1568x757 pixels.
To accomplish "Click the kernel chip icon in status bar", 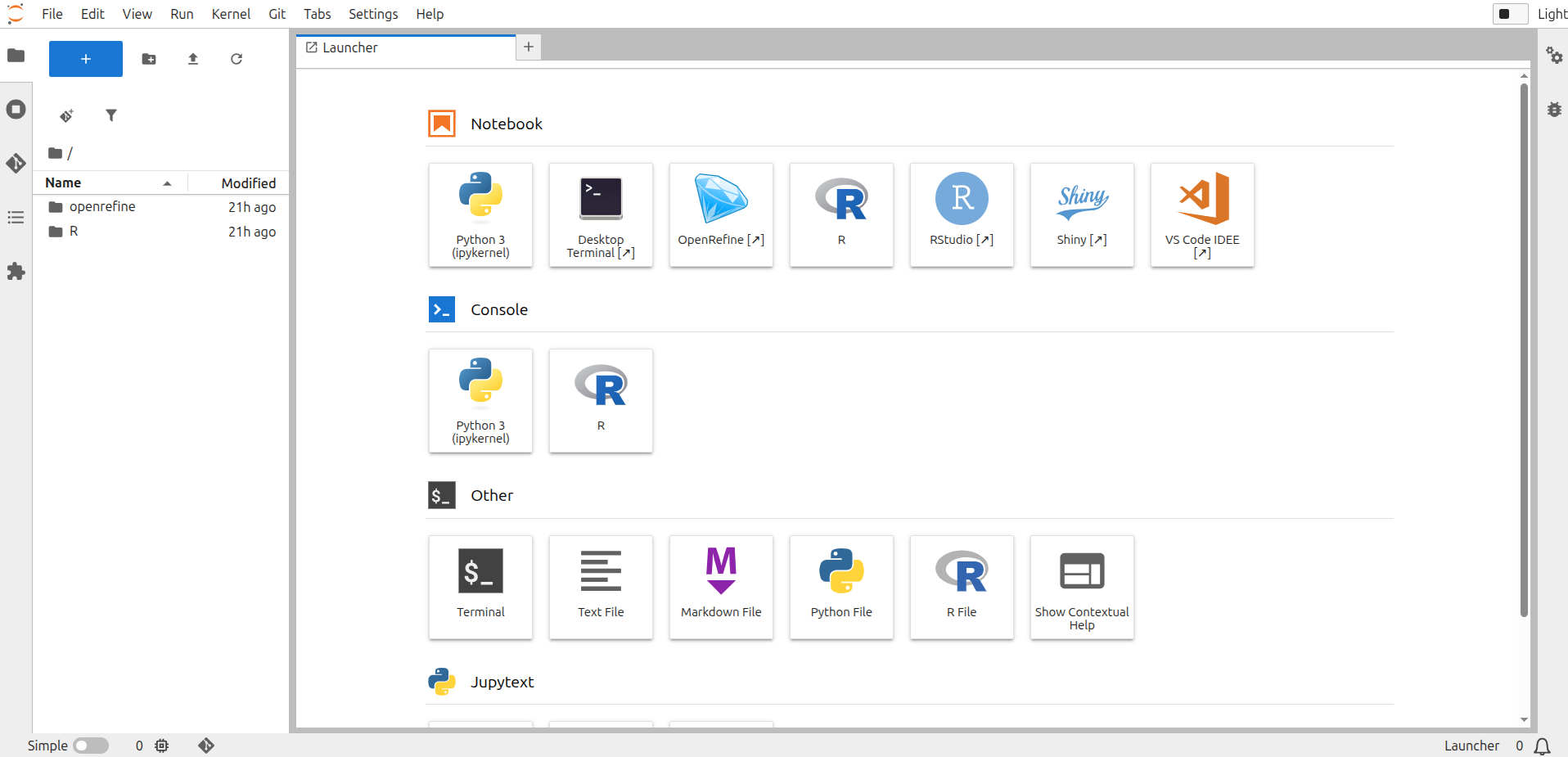I will point(162,746).
